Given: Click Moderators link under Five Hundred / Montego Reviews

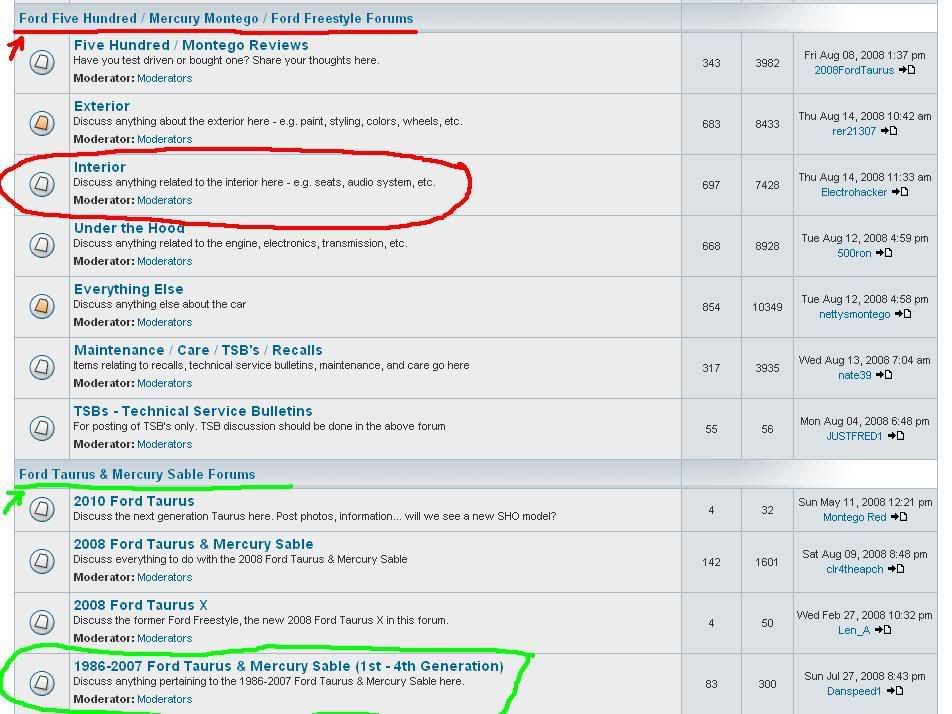Looking at the screenshot, I should [x=165, y=78].
